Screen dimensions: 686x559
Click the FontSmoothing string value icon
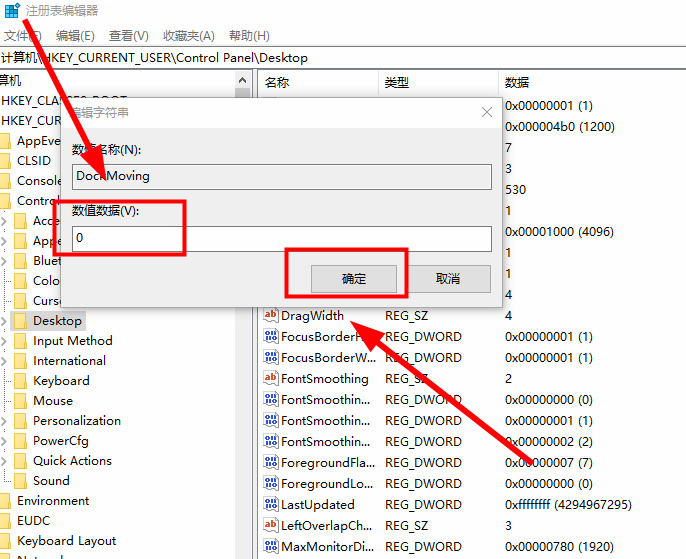coord(270,379)
